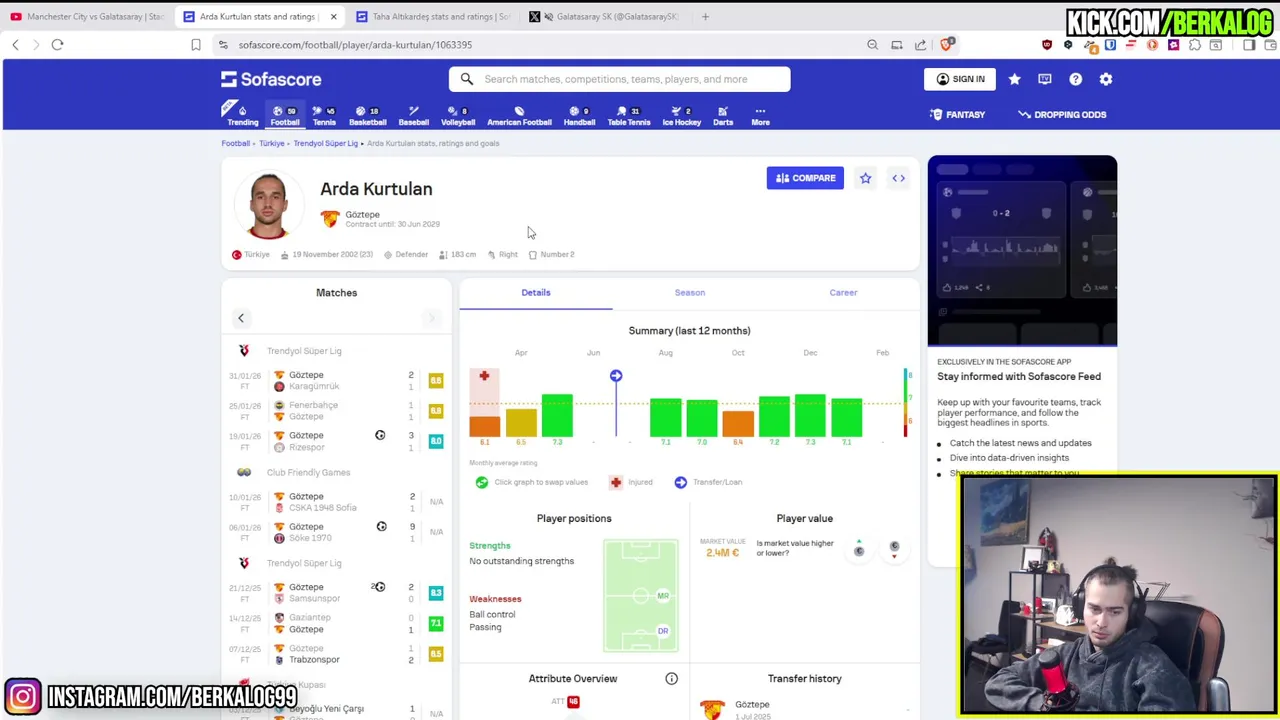Image resolution: width=1280 pixels, height=720 pixels.
Task: Click the browser zoom magnifier icon
Action: pyautogui.click(x=872, y=44)
